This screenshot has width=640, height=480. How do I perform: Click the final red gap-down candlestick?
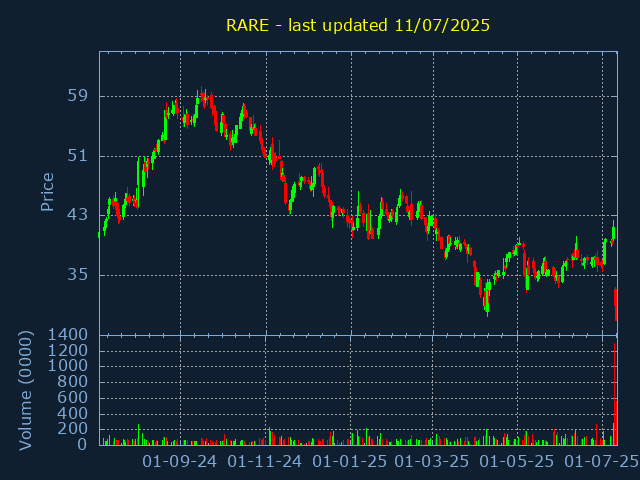616,304
